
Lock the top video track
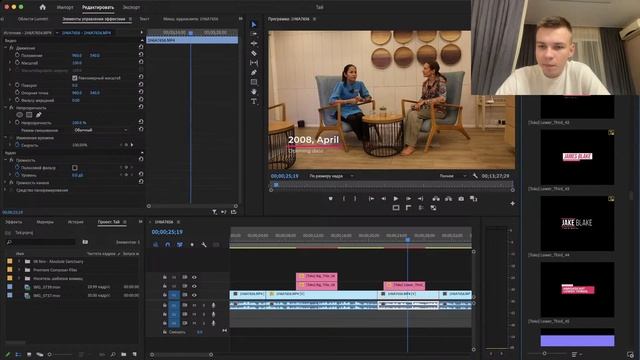[x=164, y=277]
